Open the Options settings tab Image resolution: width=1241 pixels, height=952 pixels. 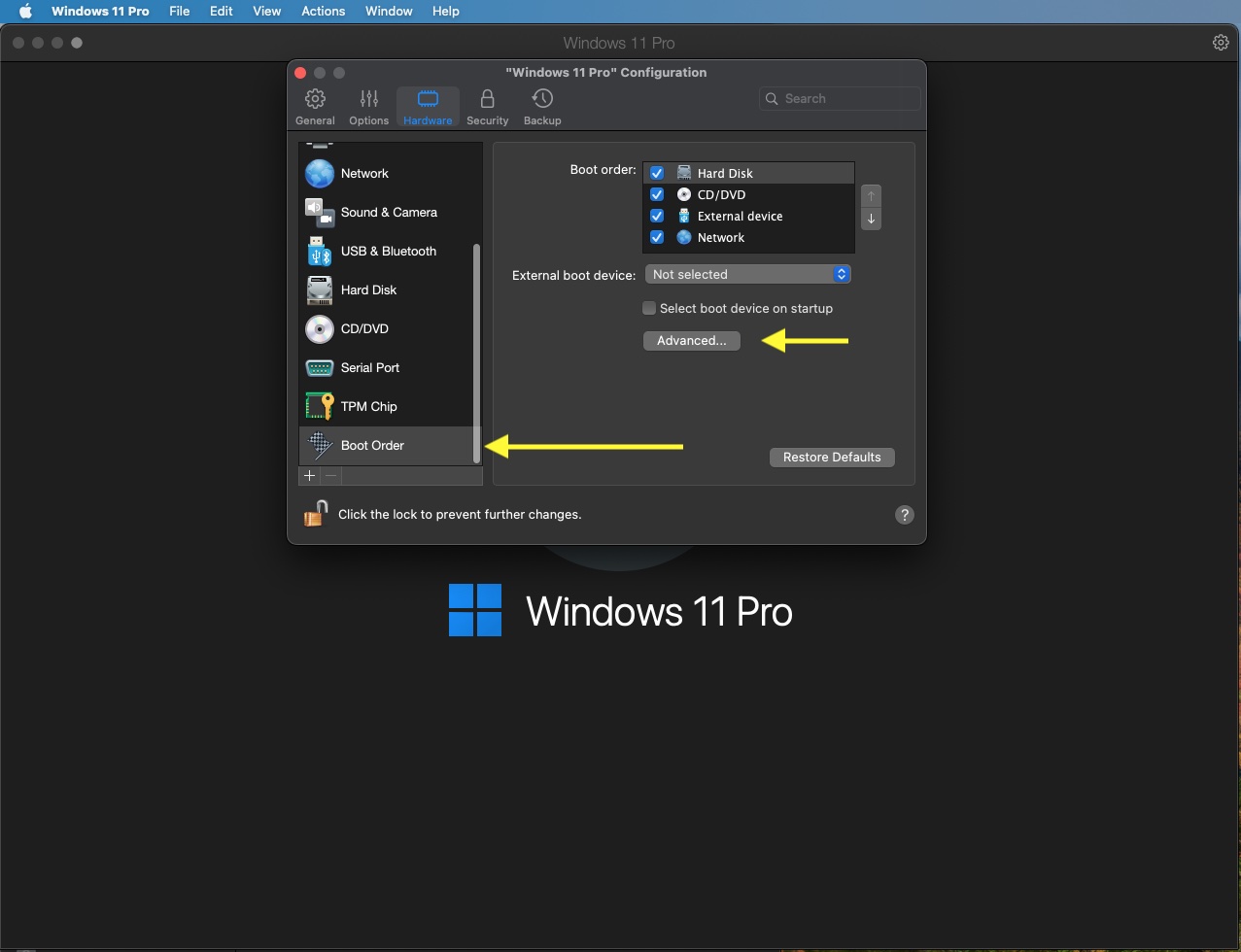tap(368, 107)
